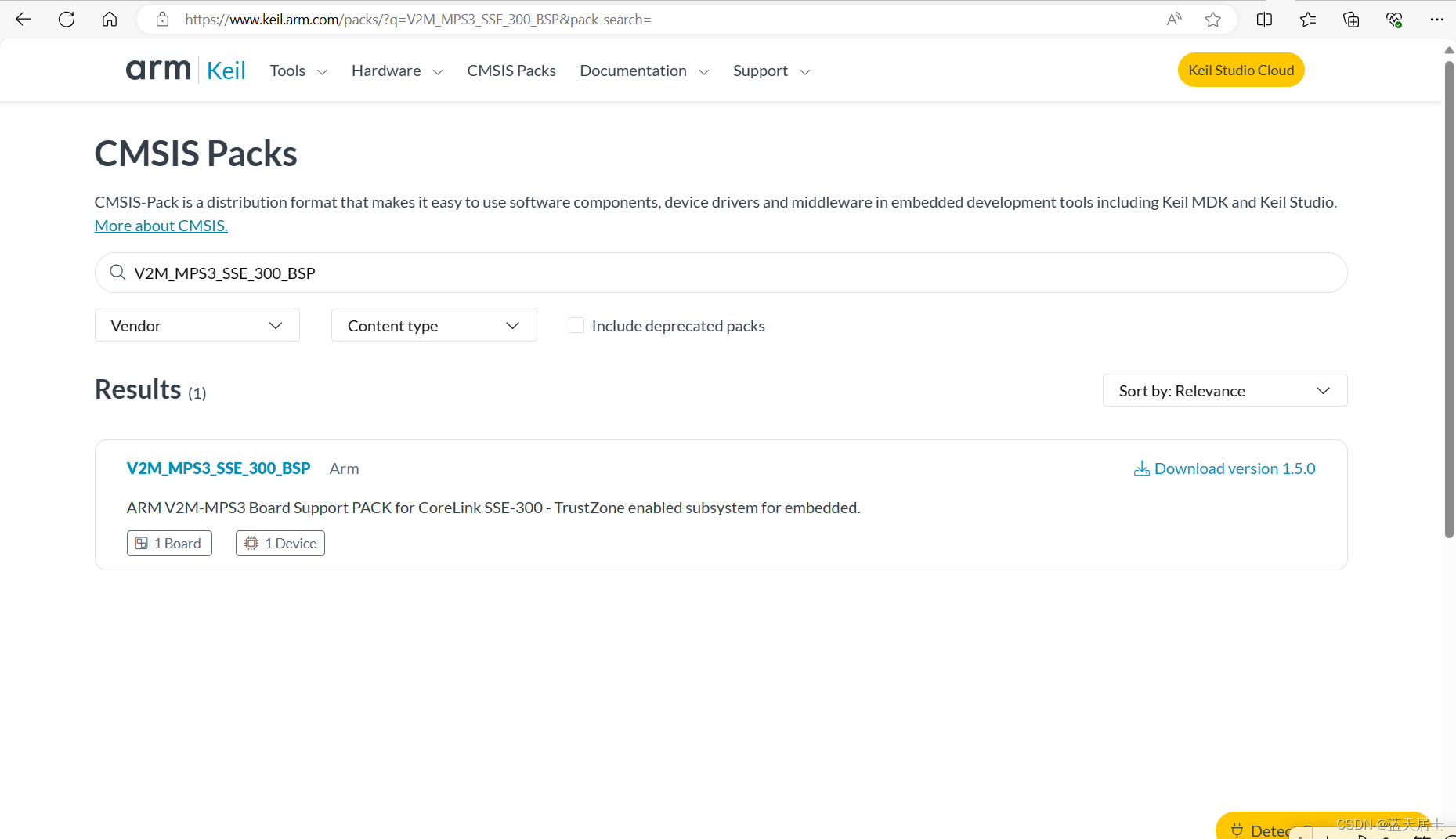This screenshot has height=839, width=1456.
Task: Click into the pack search field
Action: (x=721, y=273)
